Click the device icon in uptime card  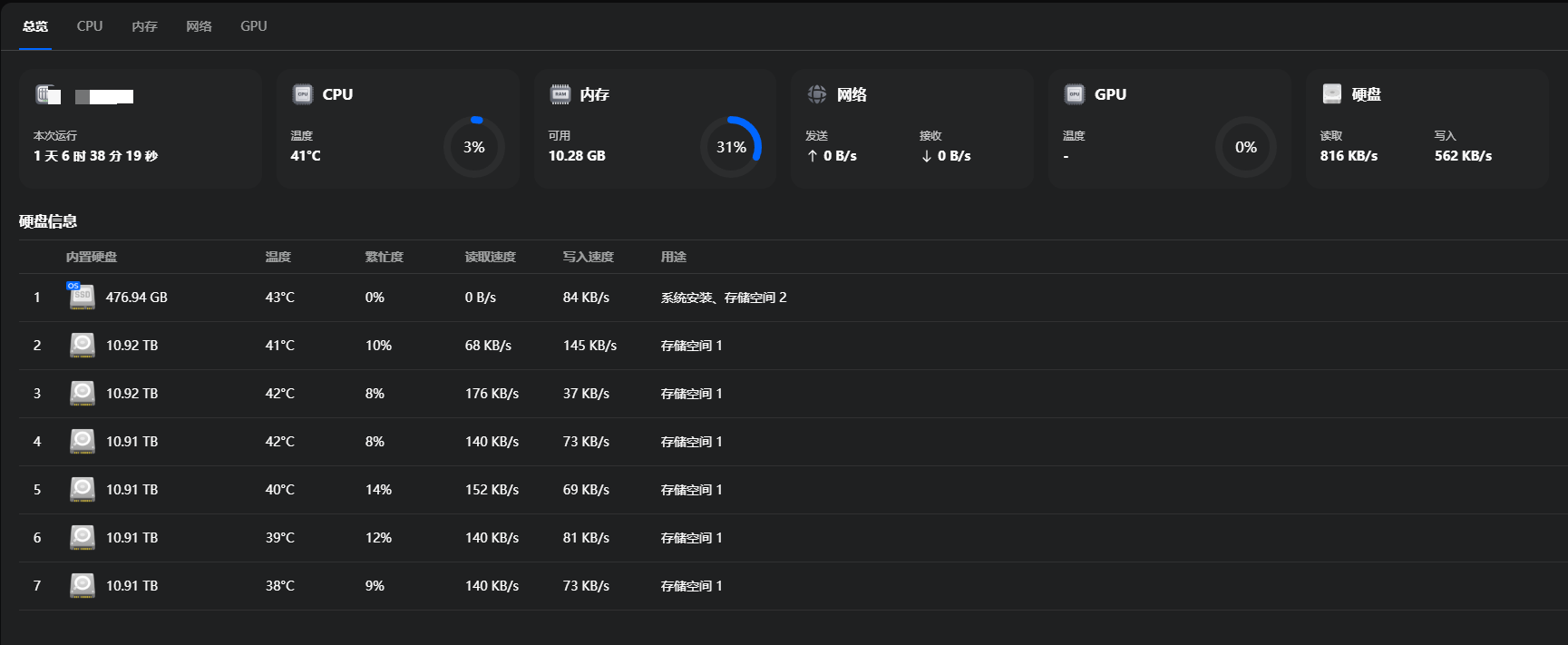coord(48,94)
